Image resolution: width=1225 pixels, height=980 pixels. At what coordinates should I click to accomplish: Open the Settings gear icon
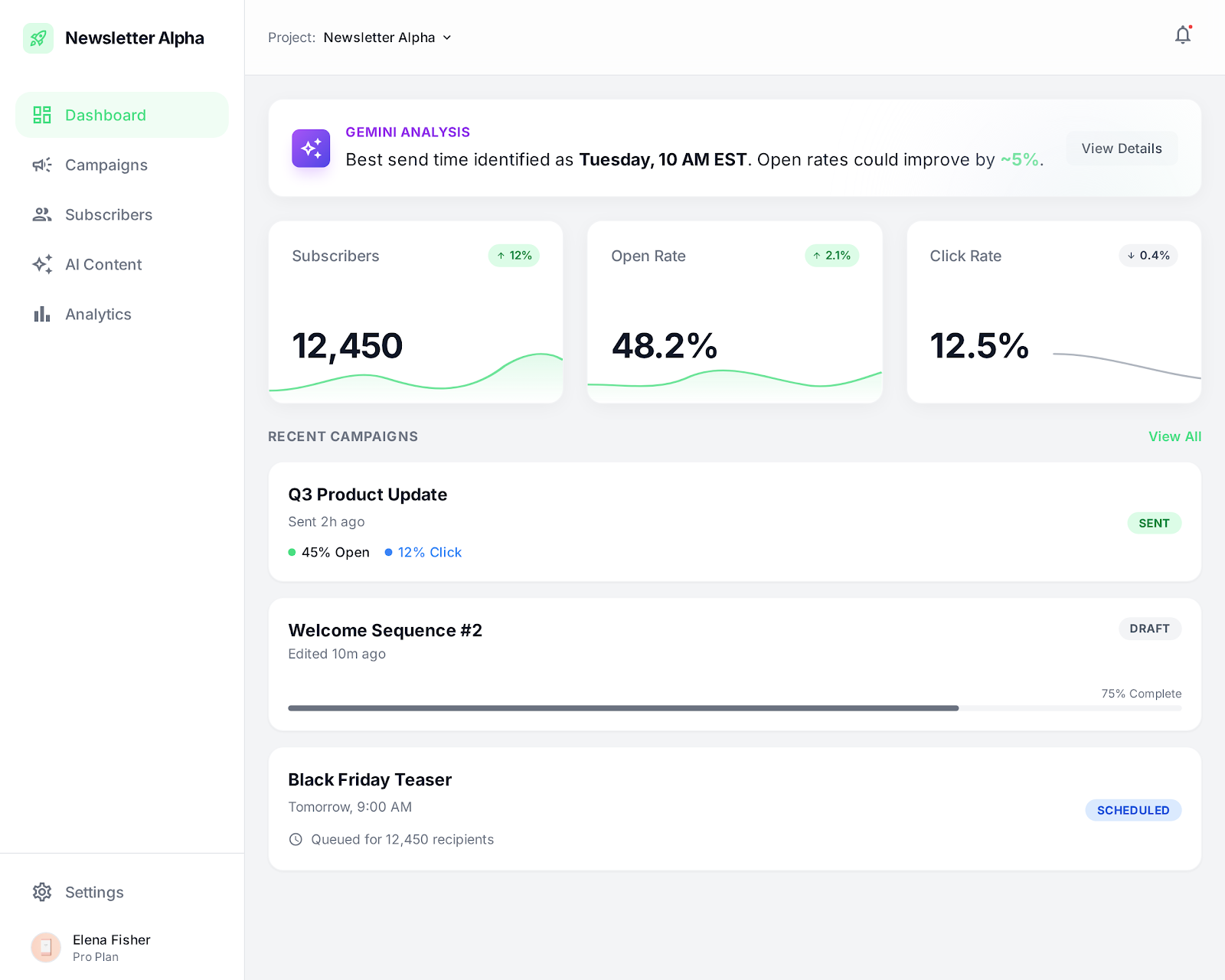point(42,892)
